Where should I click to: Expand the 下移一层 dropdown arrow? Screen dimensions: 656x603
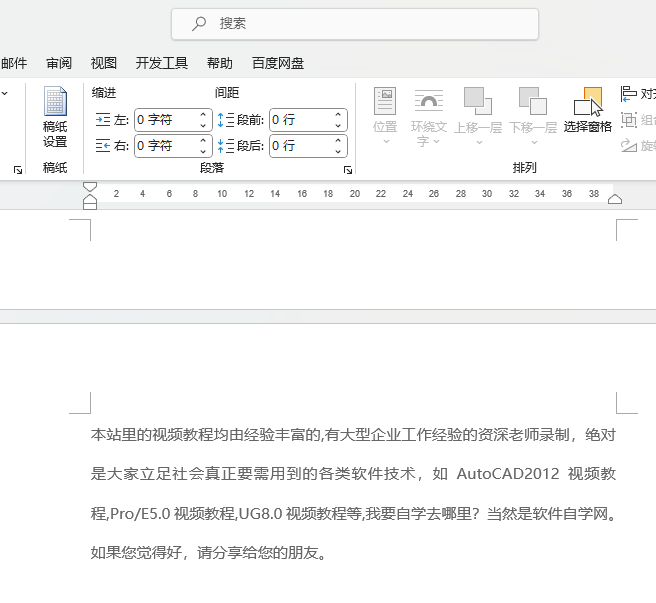[534, 143]
